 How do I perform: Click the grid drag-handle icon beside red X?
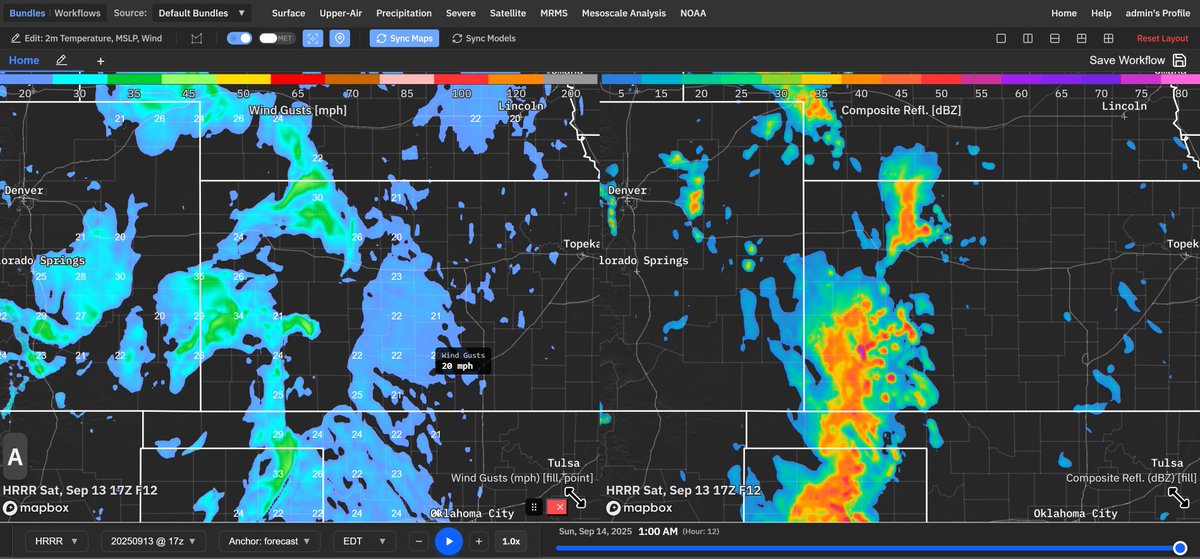pos(535,507)
